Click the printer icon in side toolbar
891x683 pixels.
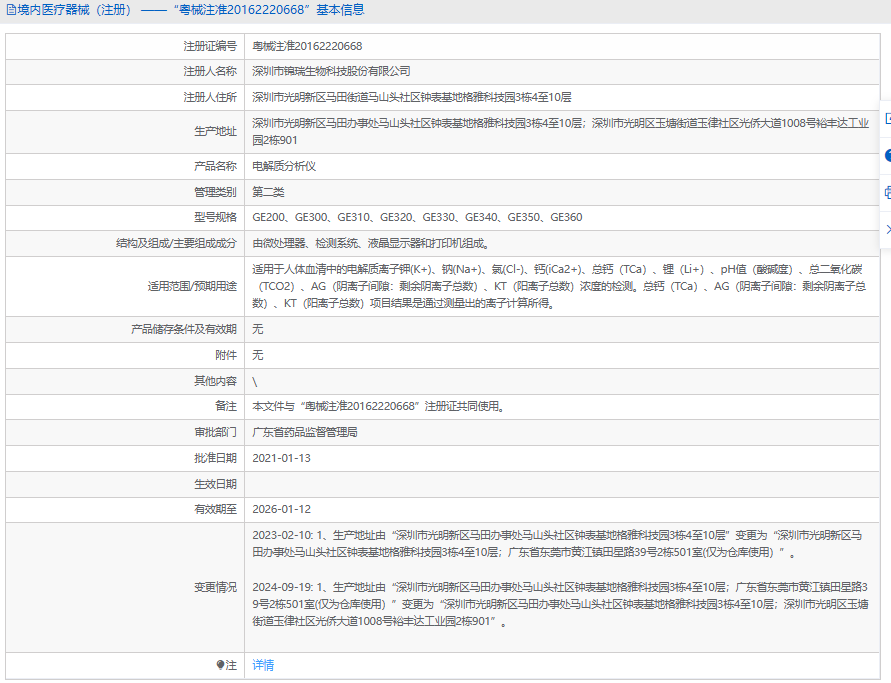pos(887,192)
